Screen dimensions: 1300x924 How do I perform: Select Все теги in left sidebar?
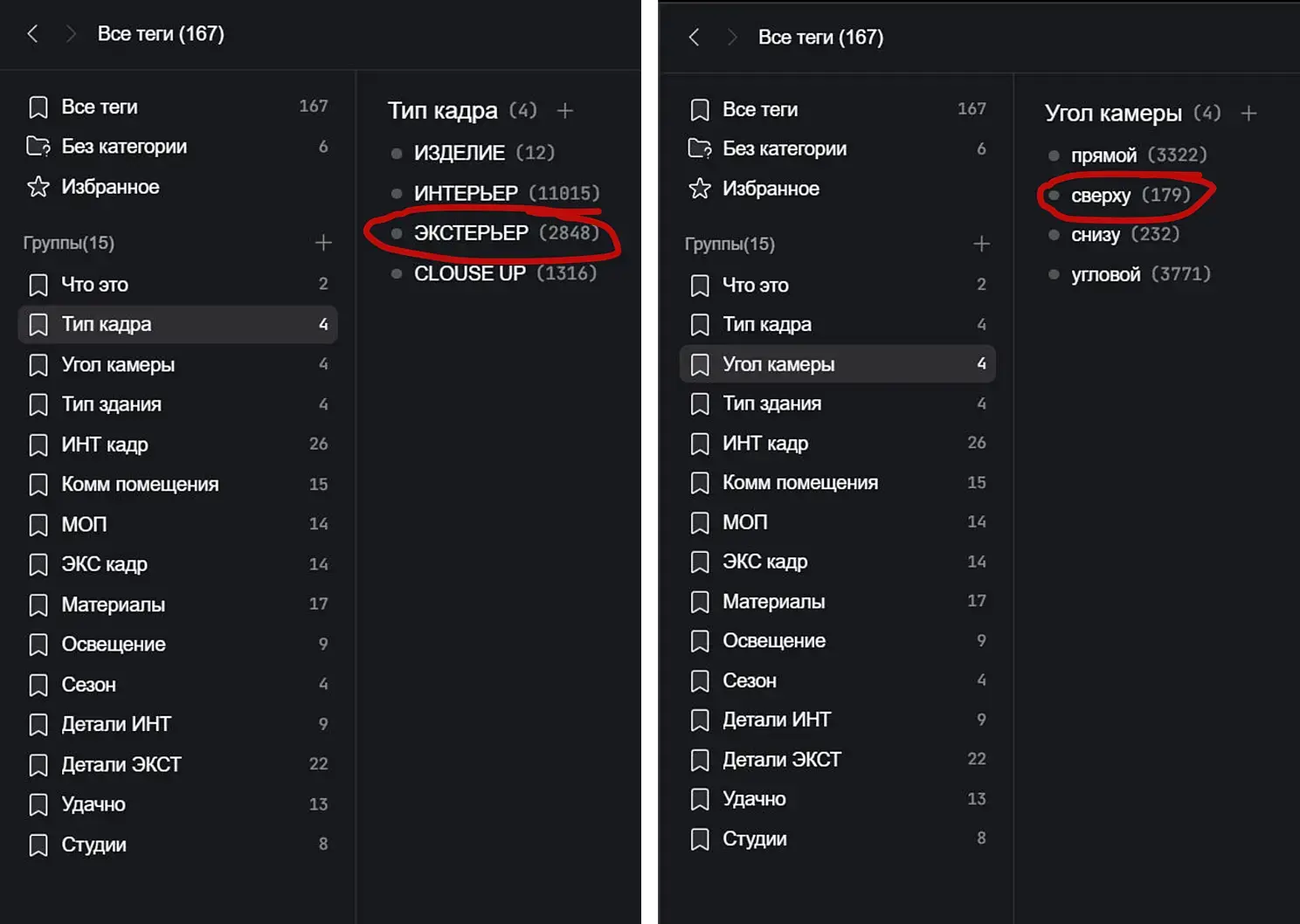point(99,107)
